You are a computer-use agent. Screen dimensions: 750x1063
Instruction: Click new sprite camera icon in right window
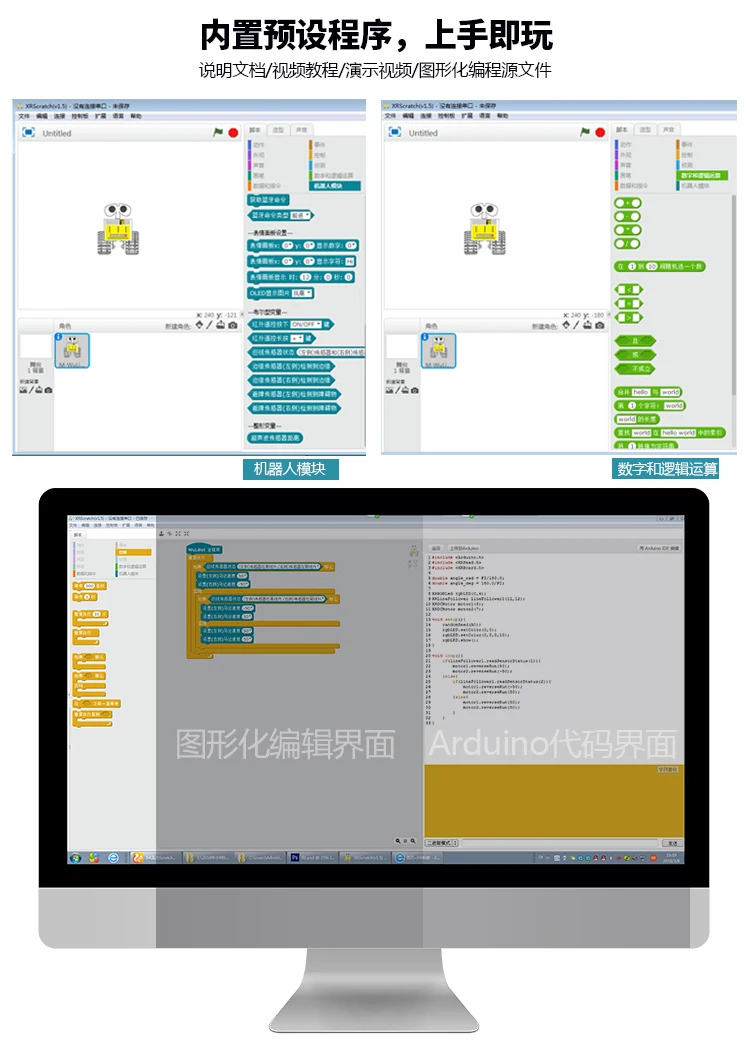(x=599, y=325)
